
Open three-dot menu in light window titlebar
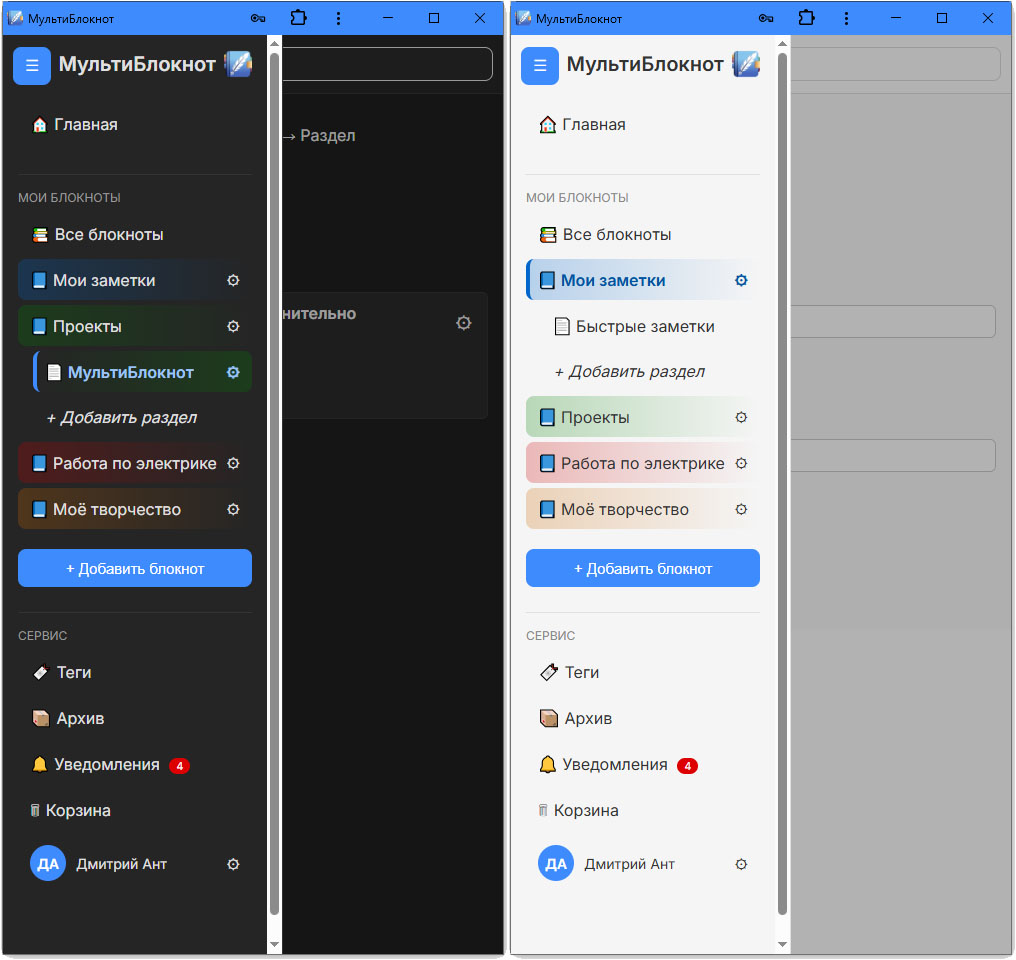click(x=846, y=18)
